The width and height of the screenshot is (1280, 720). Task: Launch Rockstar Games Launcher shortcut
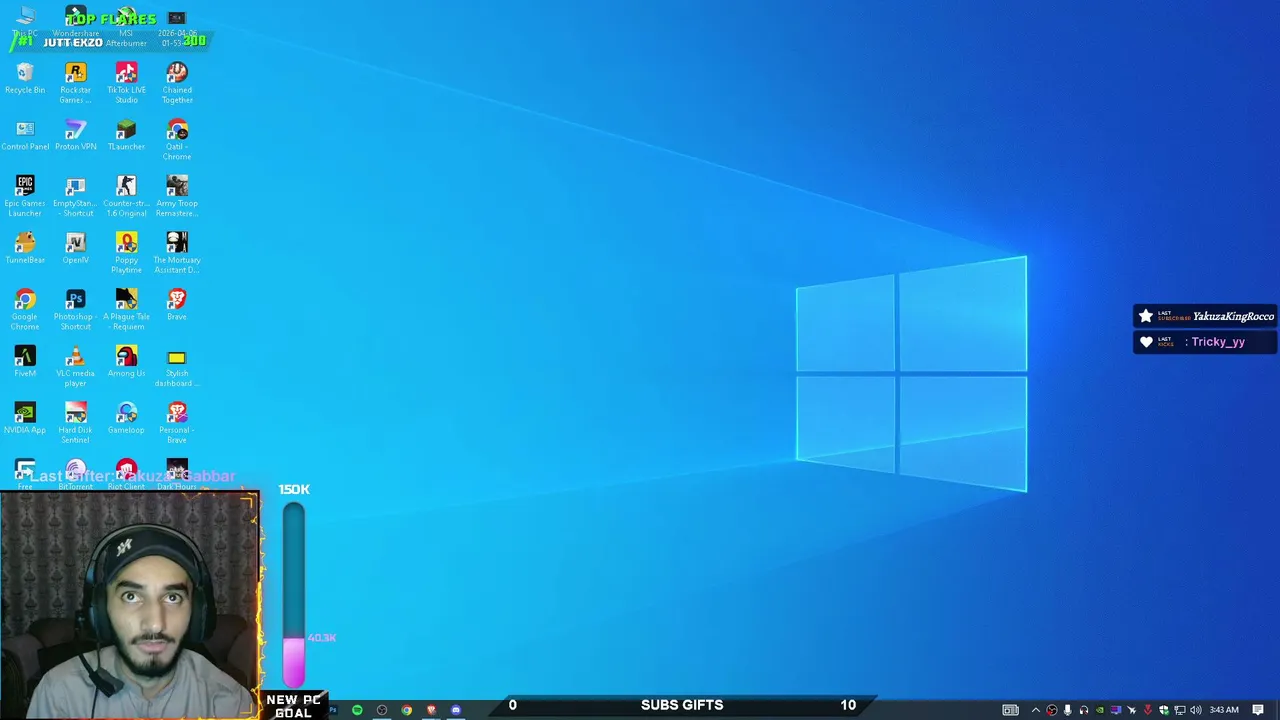click(x=75, y=83)
